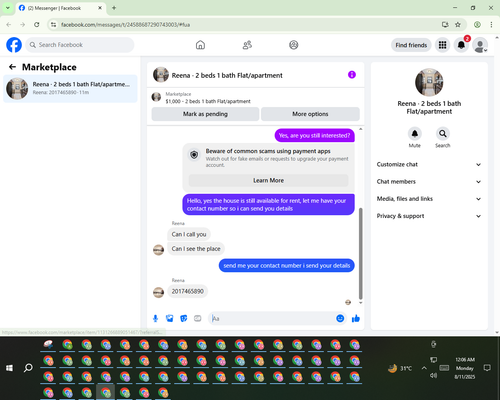Go to the Home feed icon
The image size is (500, 400).
tap(200, 45)
